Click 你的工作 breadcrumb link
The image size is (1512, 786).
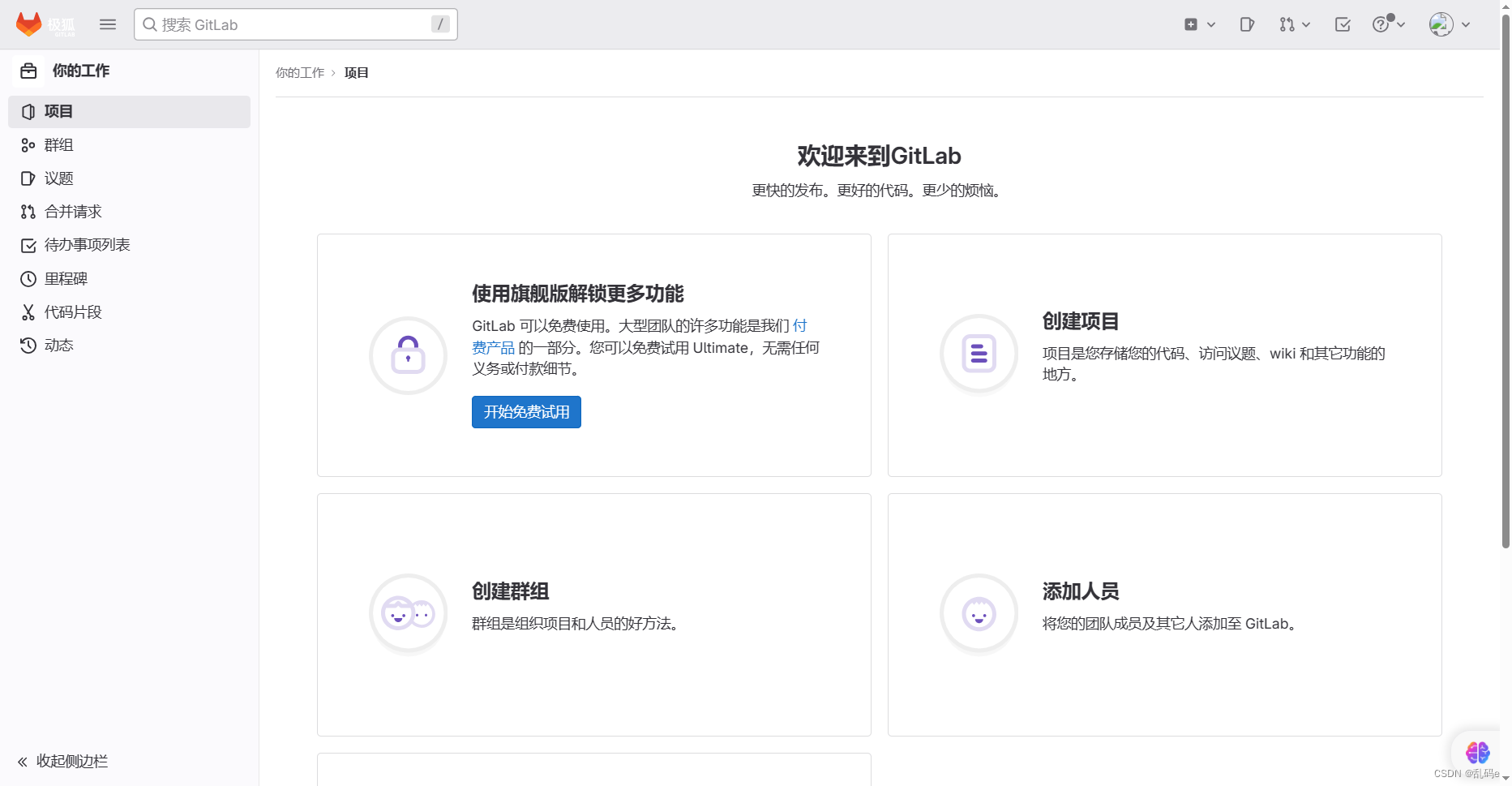[x=300, y=72]
